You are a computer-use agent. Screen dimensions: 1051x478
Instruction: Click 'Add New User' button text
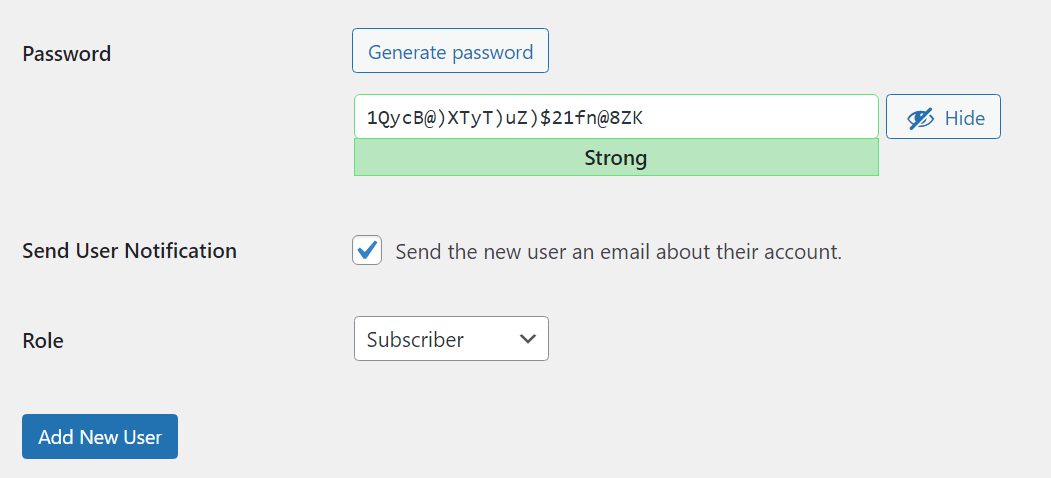pyautogui.click(x=100, y=437)
